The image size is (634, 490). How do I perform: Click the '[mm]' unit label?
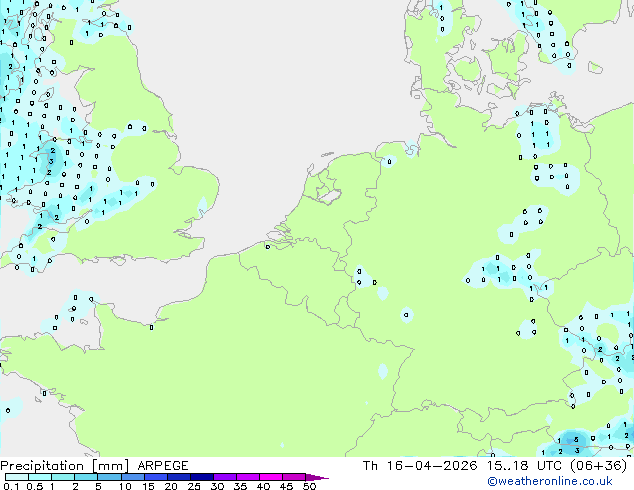coord(110,466)
